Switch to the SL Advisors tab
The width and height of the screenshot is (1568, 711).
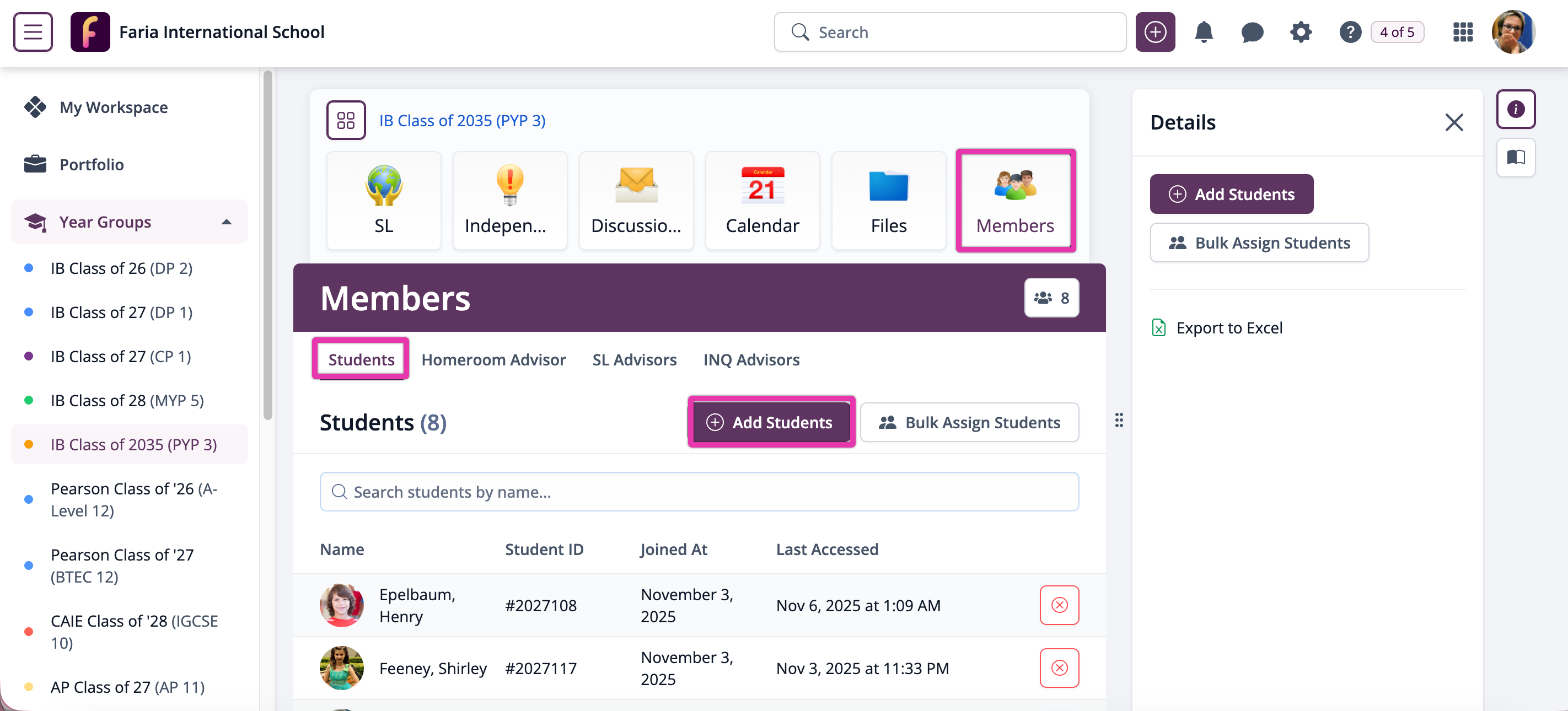tap(634, 359)
